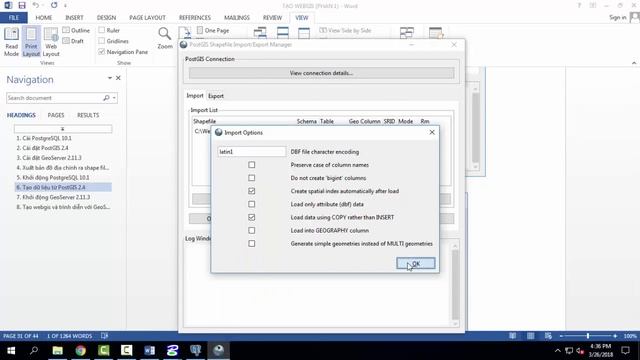640x360 pixels.
Task: Uncheck Load data using COPY rather than INSERT
Action: [x=251, y=217]
